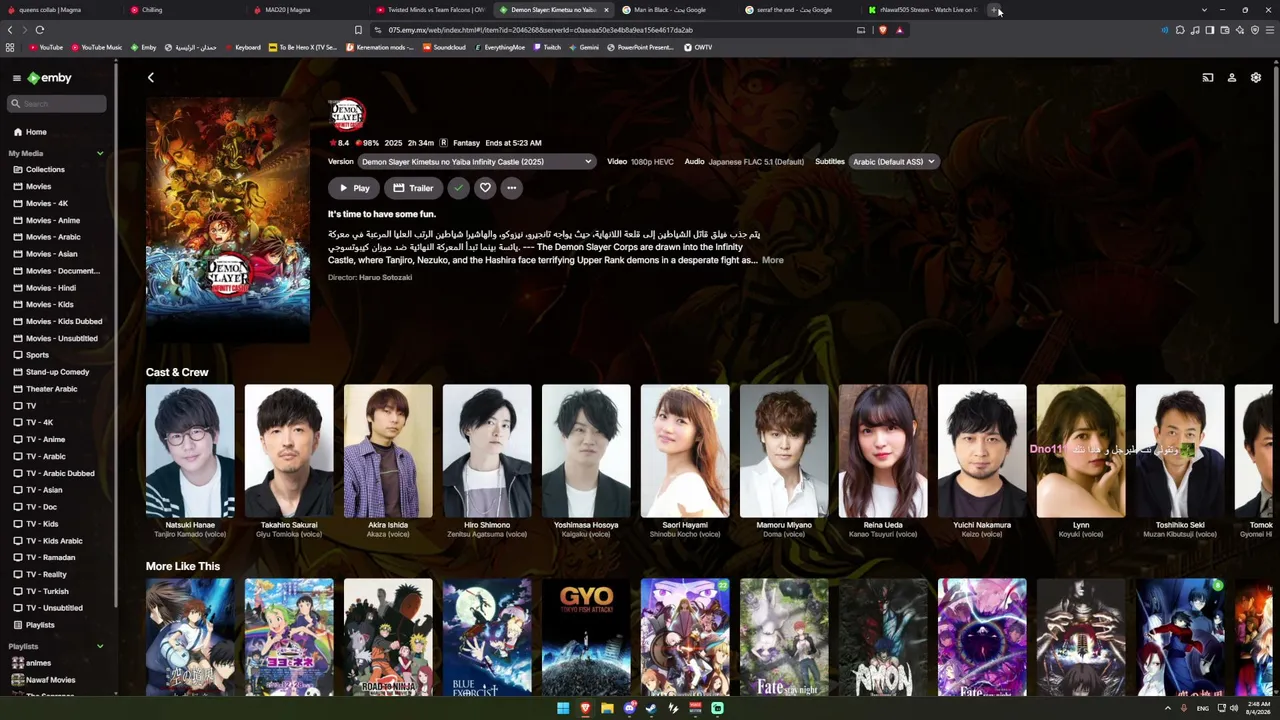
Task: Open Collections in the sidebar
Action: tap(45, 170)
